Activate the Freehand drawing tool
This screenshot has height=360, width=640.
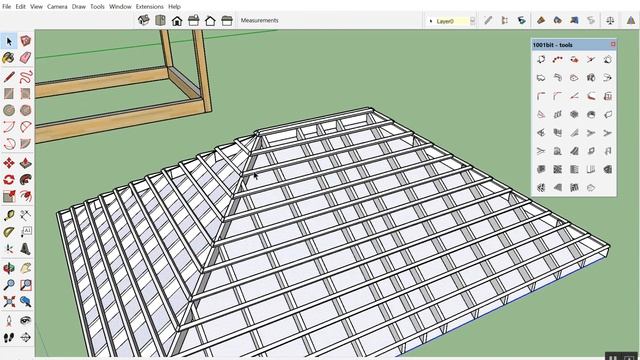(x=25, y=77)
